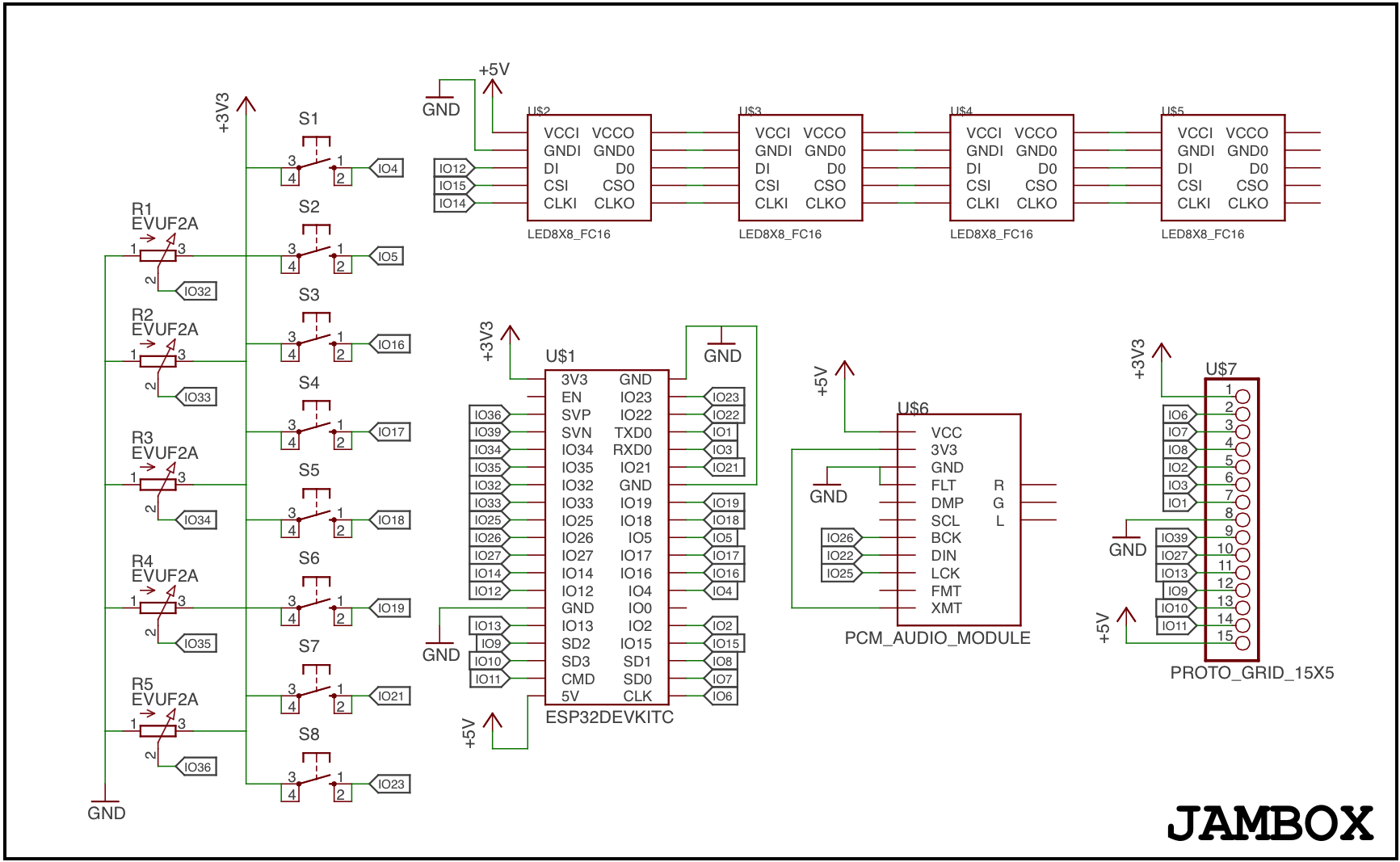1400x862 pixels.
Task: Select the IO23 net label beside switch S8
Action: pos(390,784)
